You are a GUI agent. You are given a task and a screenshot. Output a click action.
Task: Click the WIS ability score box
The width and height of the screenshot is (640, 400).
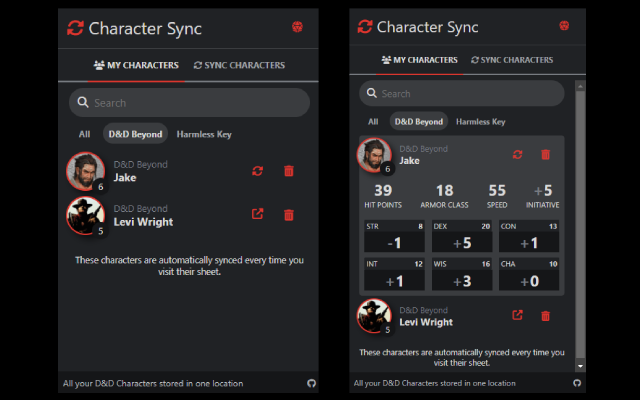click(x=462, y=274)
